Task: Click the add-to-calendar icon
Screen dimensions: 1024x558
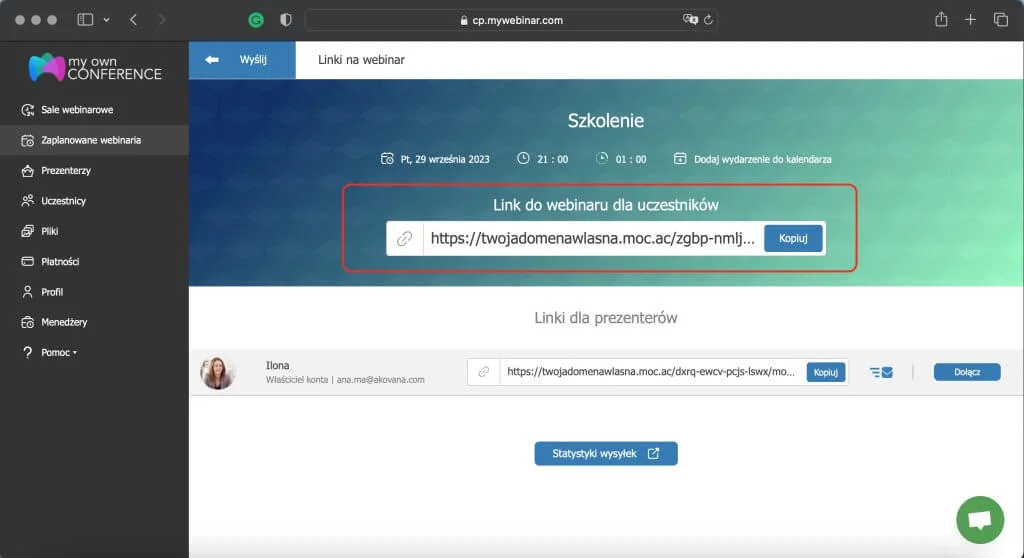Action: click(680, 159)
